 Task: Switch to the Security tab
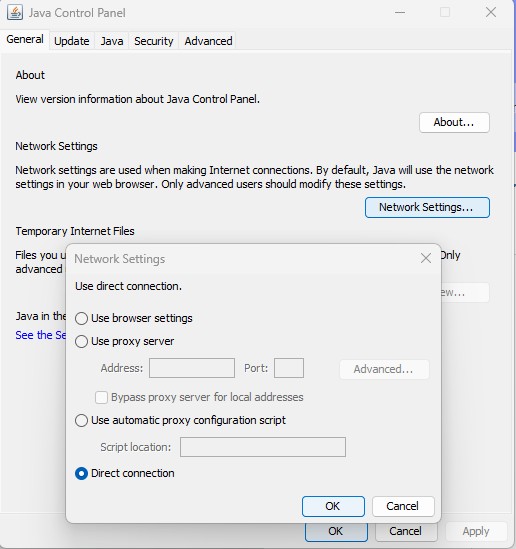[x=154, y=41]
